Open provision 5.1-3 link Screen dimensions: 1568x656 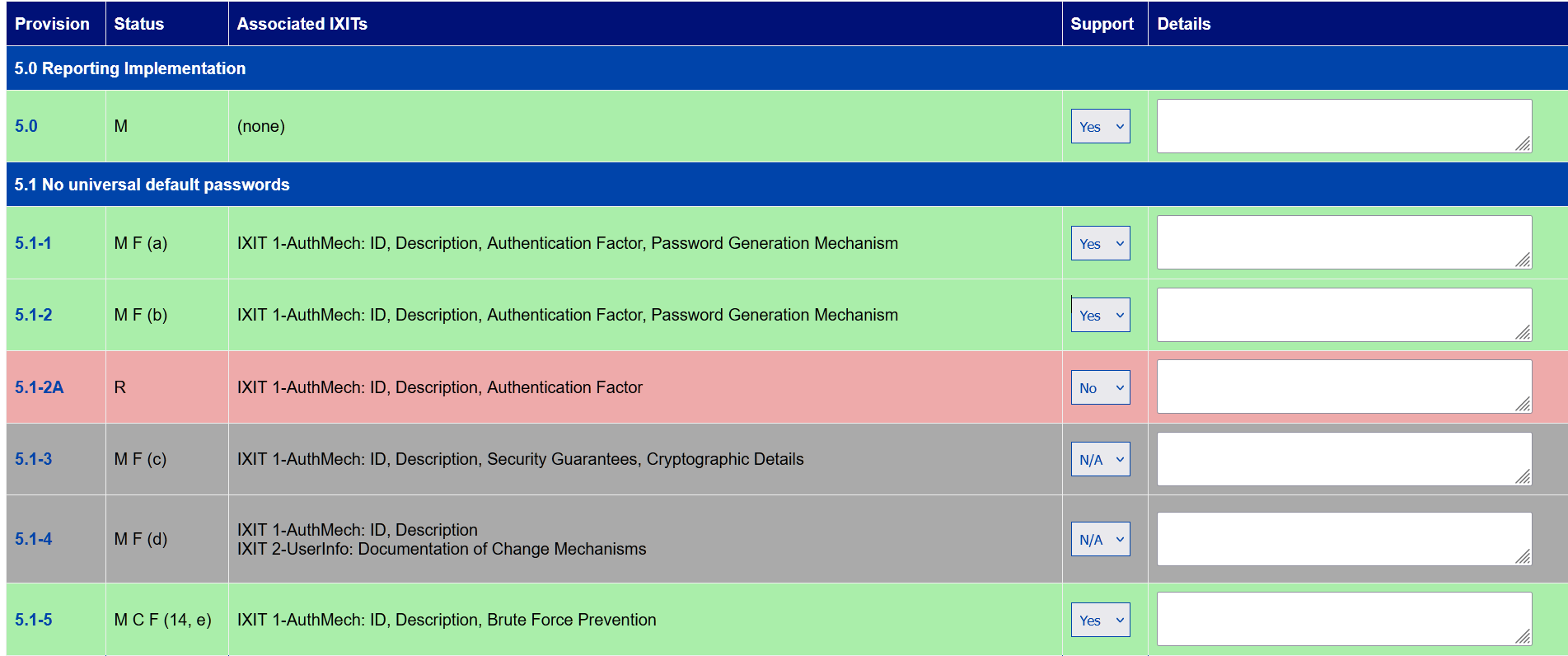pyautogui.click(x=34, y=459)
